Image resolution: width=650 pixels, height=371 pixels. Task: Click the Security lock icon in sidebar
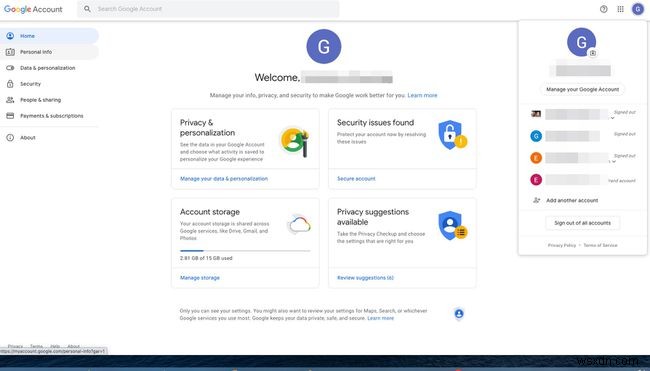(x=10, y=84)
